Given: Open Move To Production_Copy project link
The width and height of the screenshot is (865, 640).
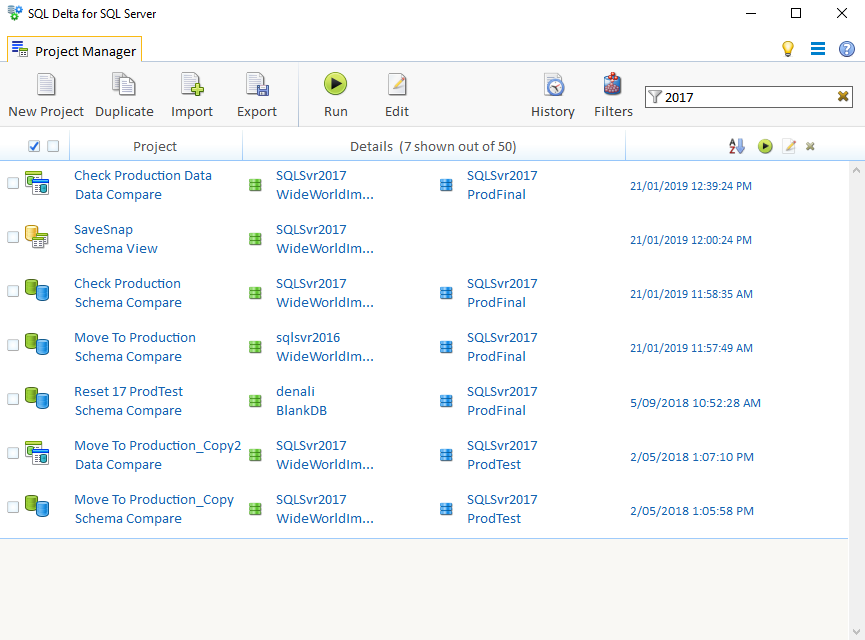Looking at the screenshot, I should pos(154,500).
